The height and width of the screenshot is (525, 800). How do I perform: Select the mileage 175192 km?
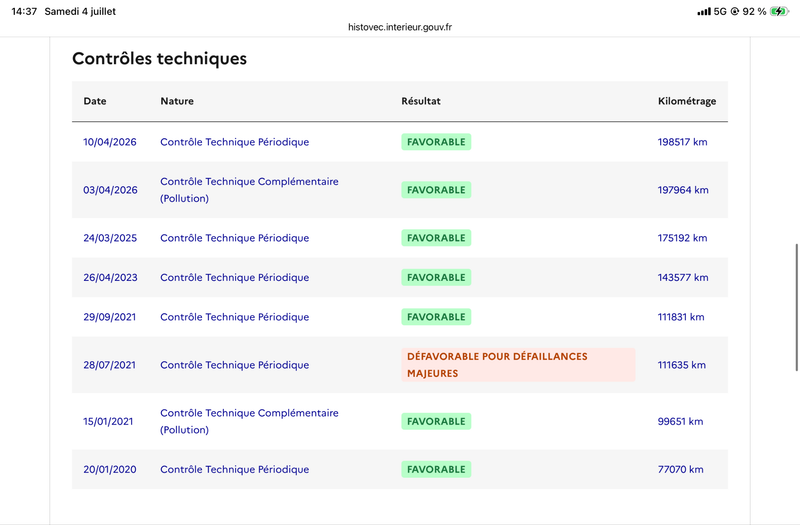click(683, 238)
